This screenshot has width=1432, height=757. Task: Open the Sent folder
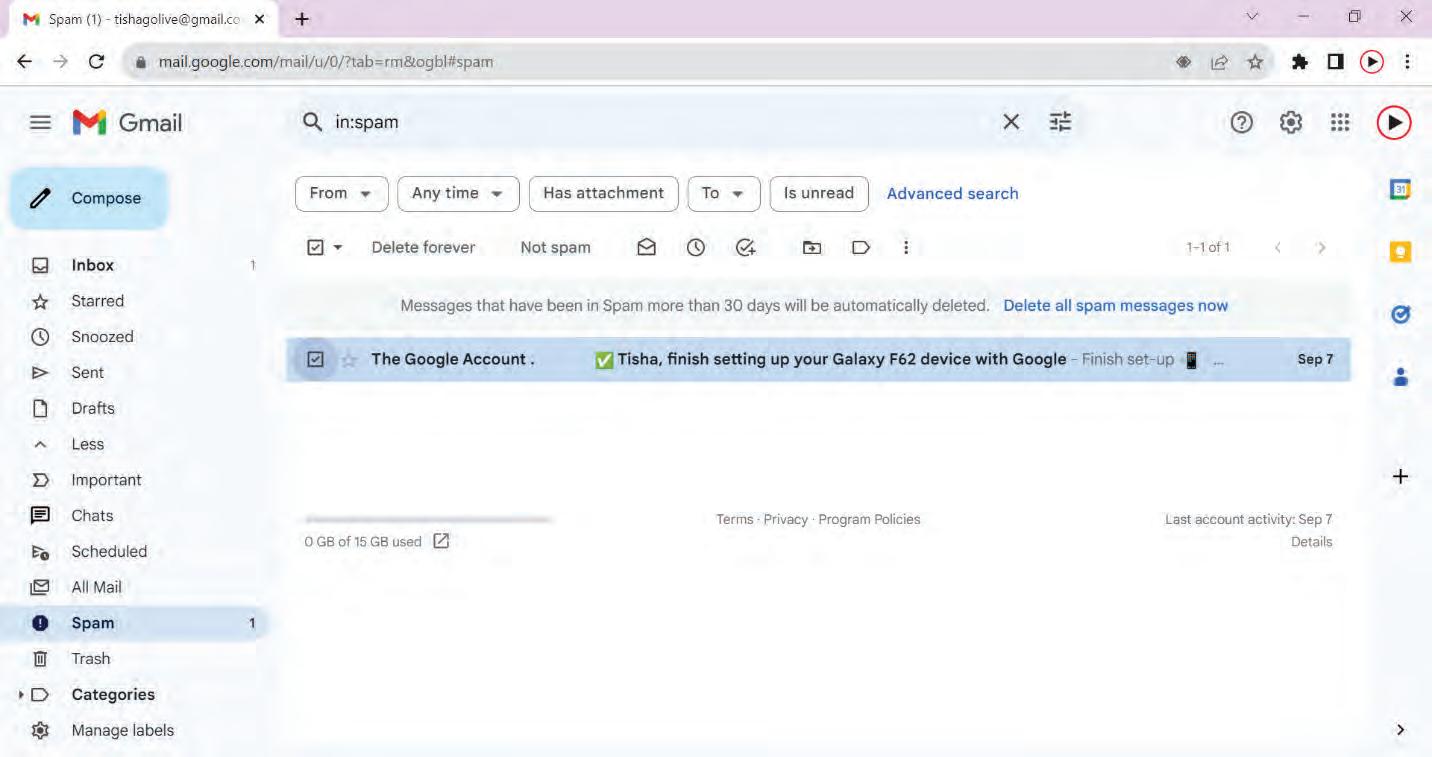coord(87,373)
